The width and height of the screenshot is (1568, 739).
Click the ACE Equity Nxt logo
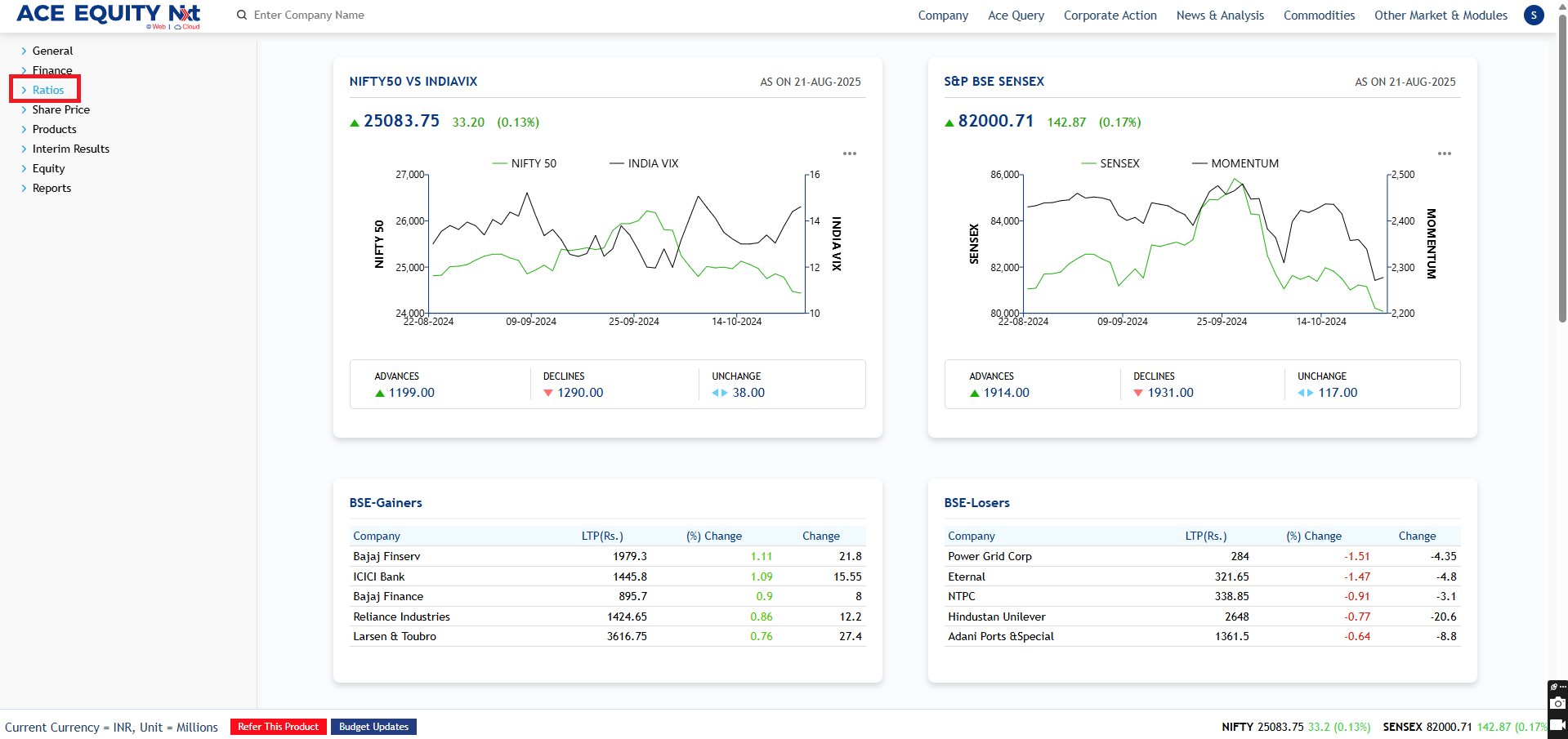[109, 15]
